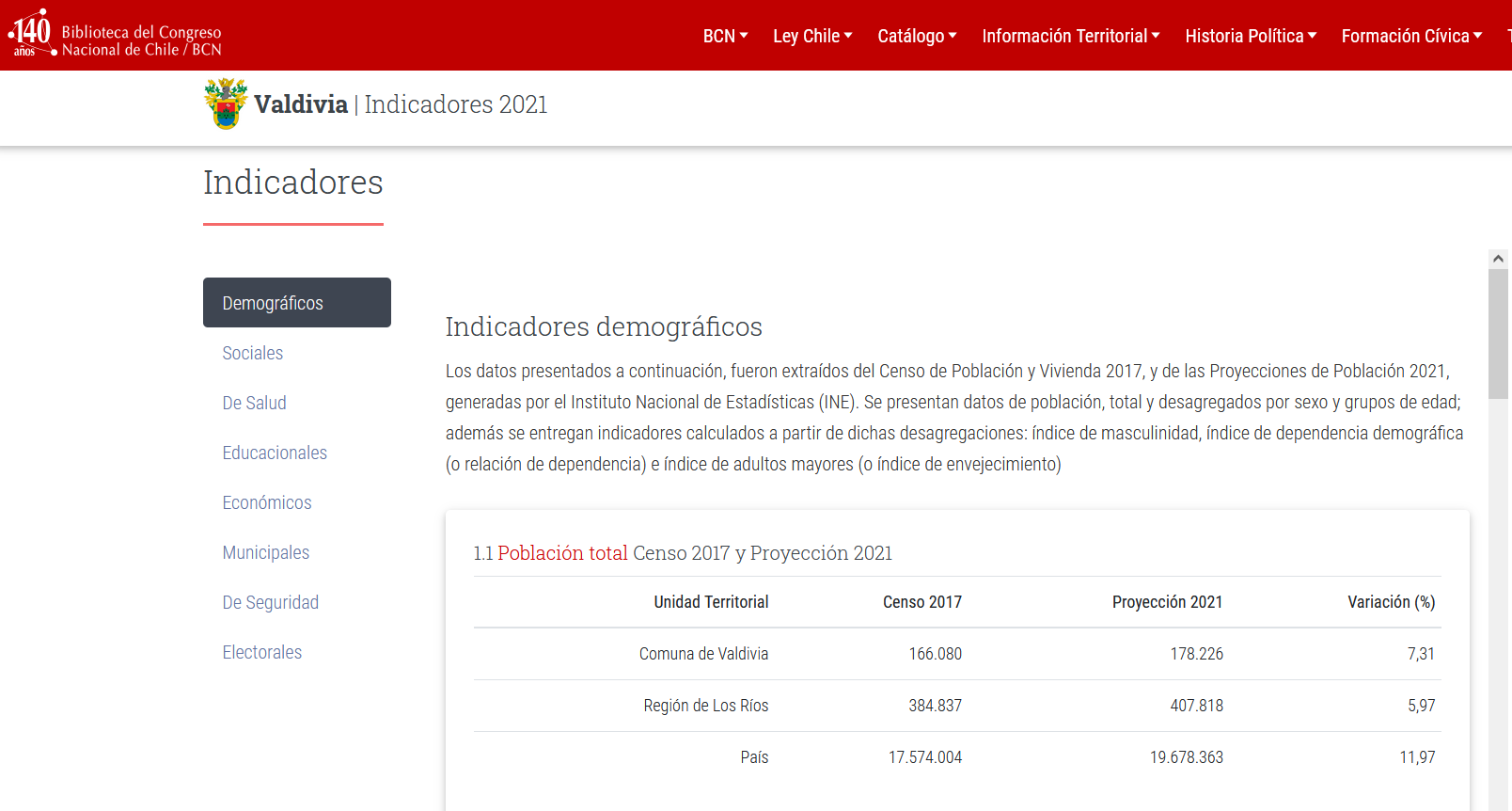Click the value 166.080

(x=935, y=654)
